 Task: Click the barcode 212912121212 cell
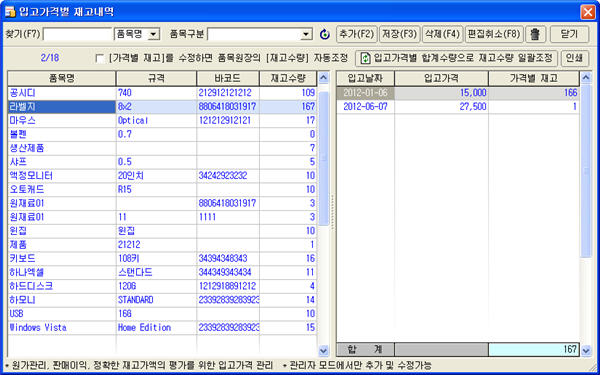pos(228,93)
